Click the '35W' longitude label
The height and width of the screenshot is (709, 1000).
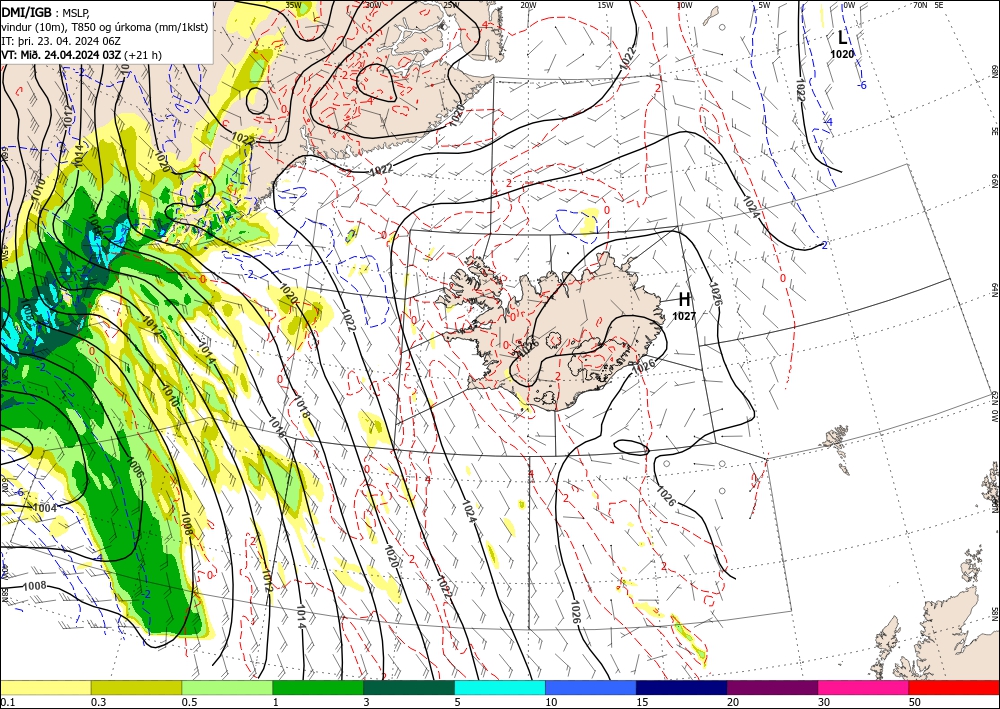click(293, 5)
